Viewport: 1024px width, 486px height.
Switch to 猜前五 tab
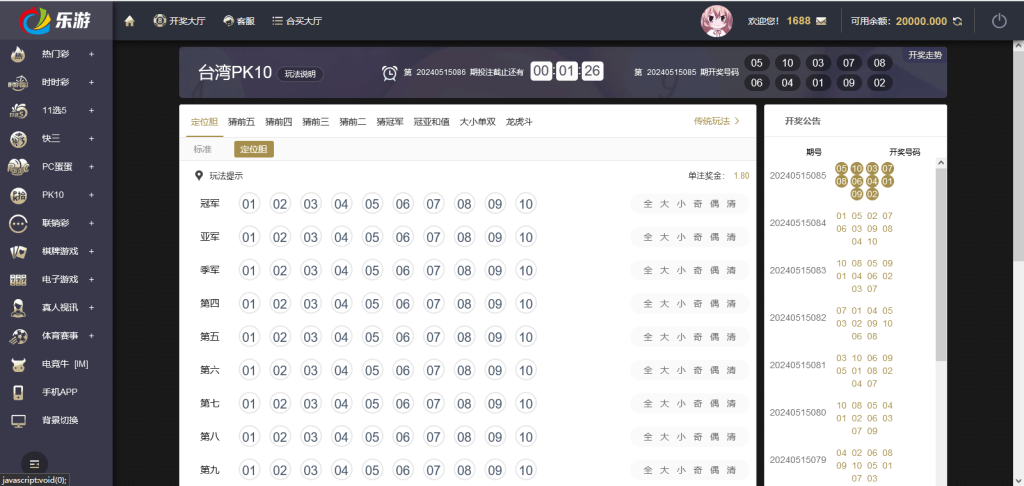pyautogui.click(x=242, y=122)
